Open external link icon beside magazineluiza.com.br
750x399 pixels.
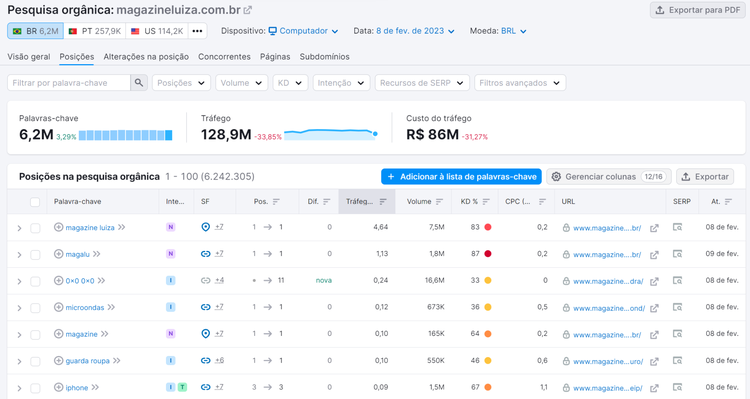[x=248, y=10]
